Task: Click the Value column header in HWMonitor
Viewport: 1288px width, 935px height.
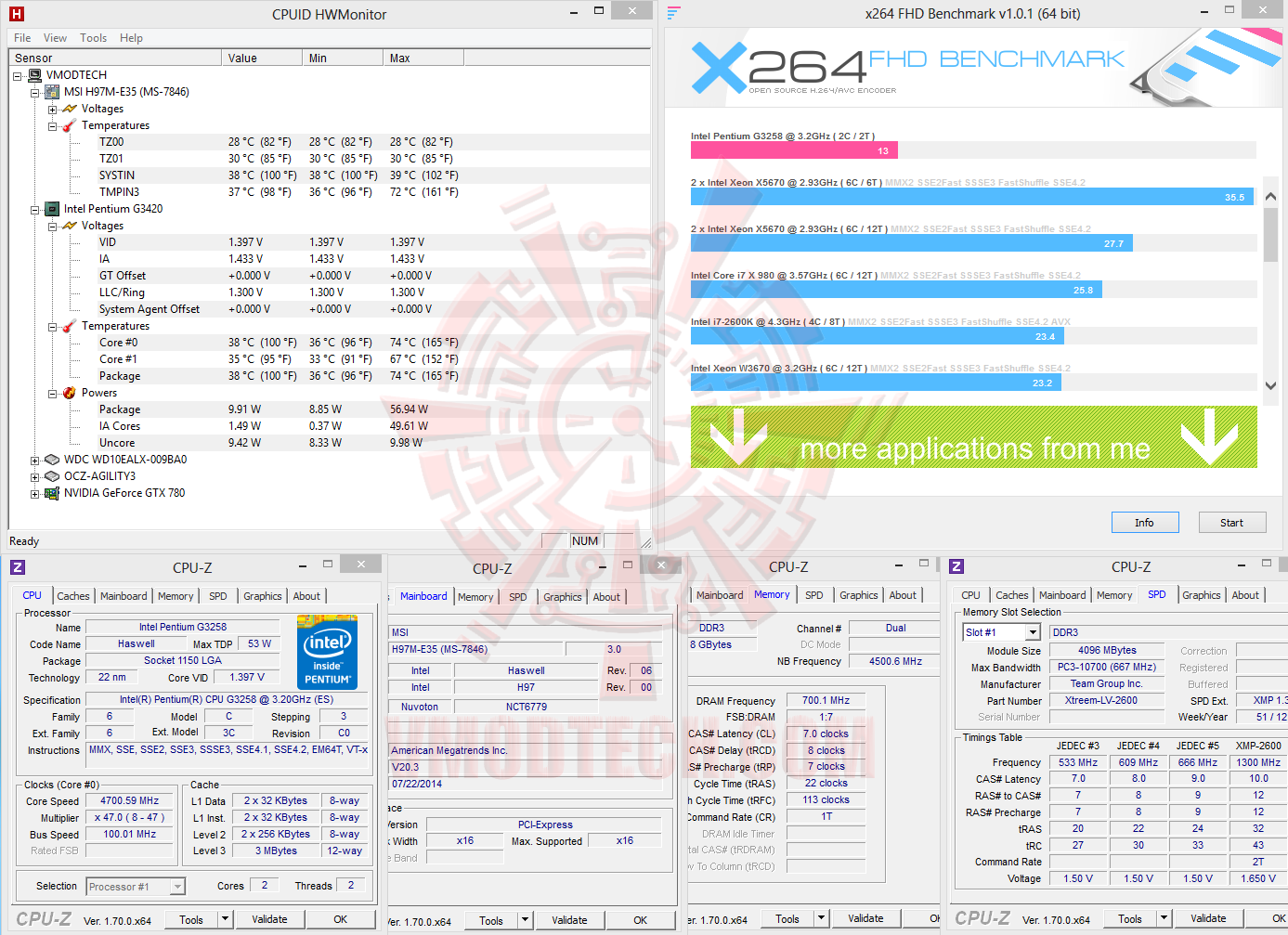Action: tap(263, 58)
